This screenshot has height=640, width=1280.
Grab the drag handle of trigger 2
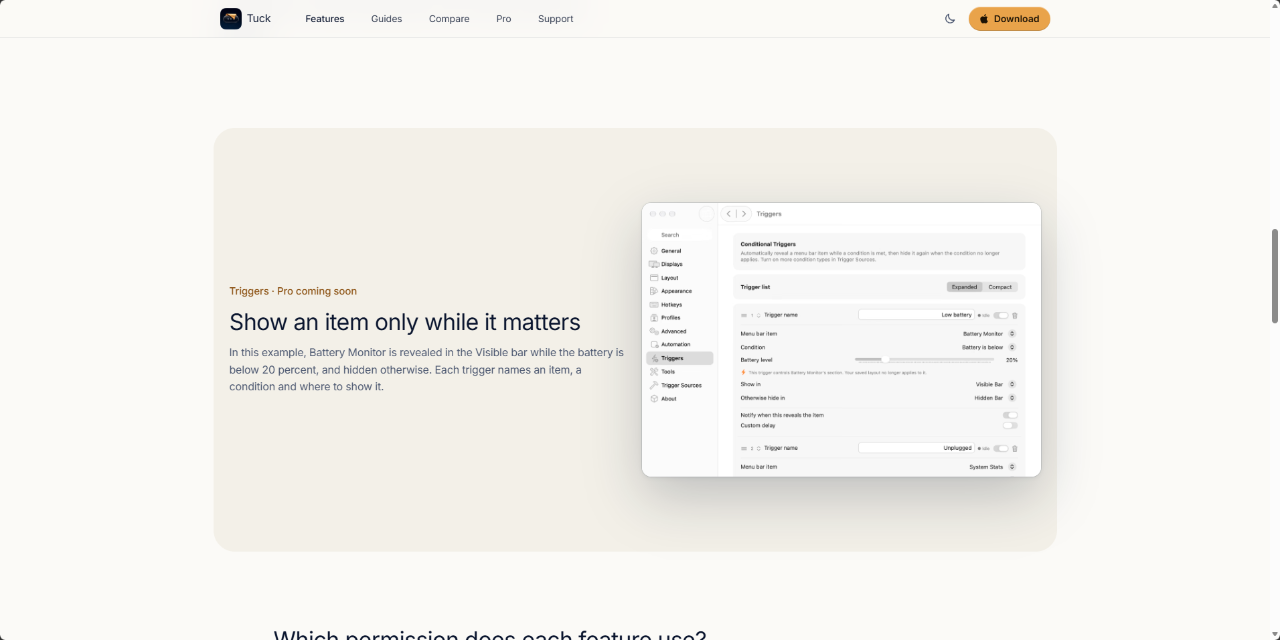[744, 448]
